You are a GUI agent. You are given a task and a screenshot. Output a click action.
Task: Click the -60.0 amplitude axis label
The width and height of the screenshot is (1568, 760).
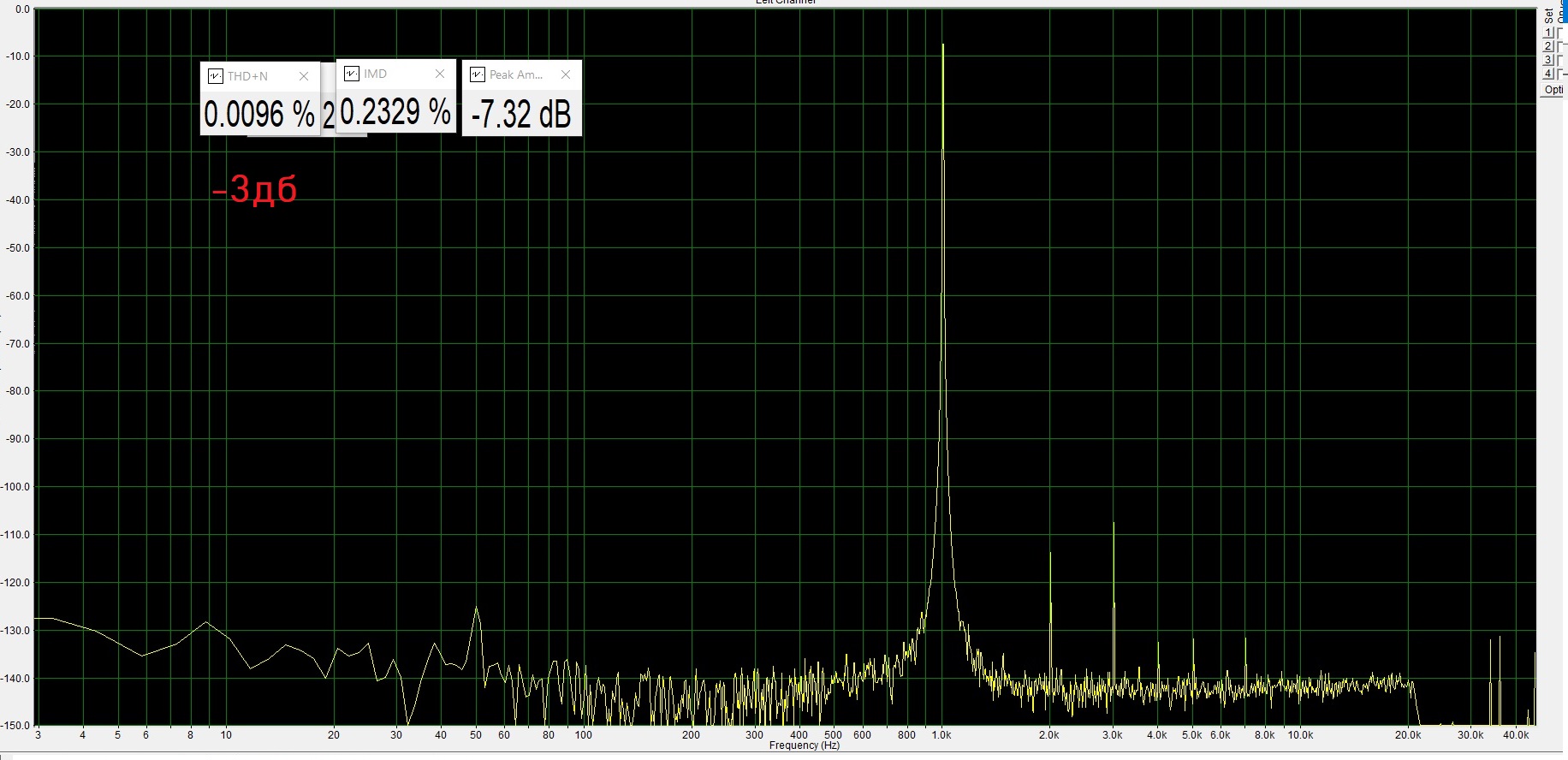click(x=17, y=296)
